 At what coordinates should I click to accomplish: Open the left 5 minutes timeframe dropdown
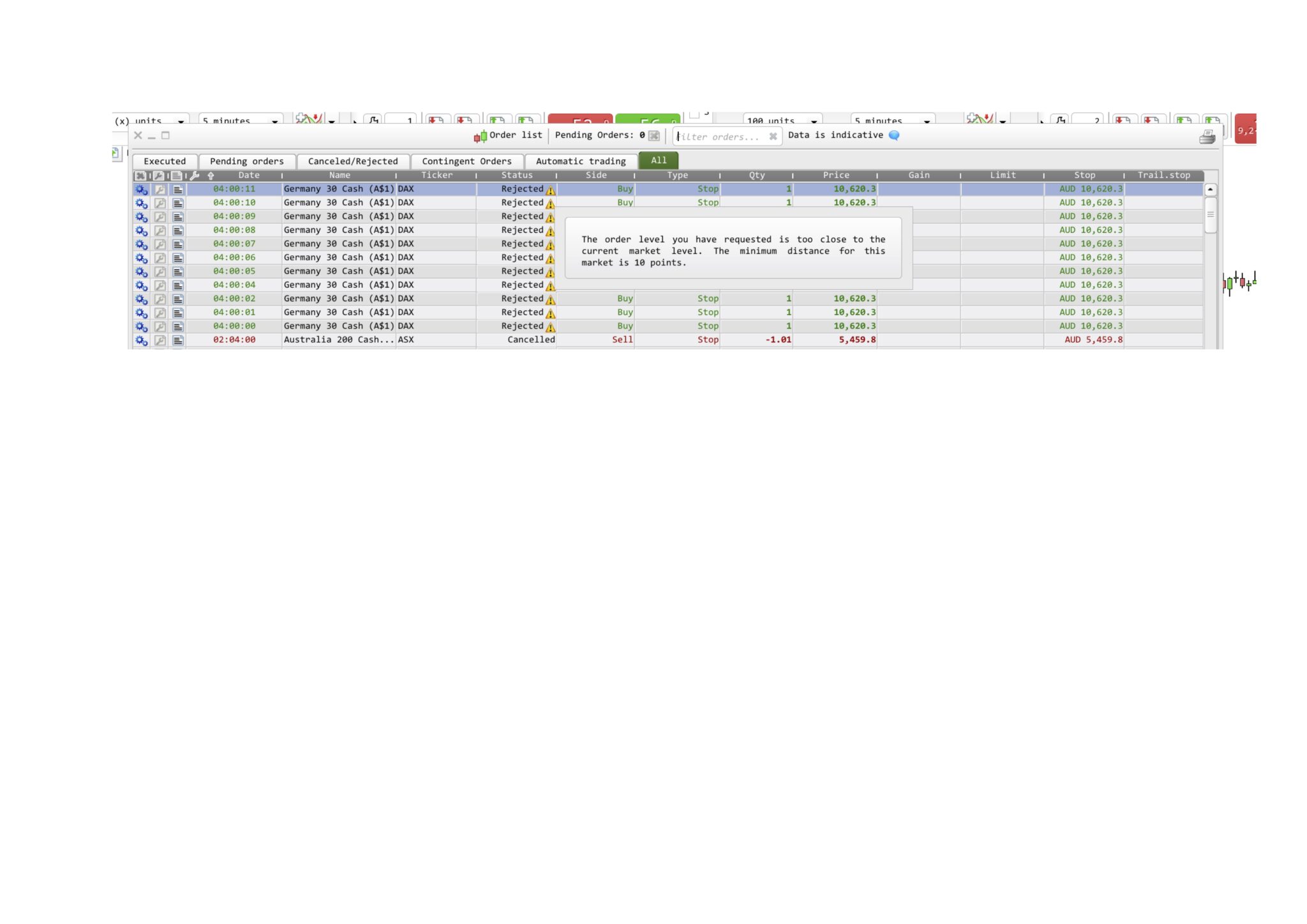point(274,121)
